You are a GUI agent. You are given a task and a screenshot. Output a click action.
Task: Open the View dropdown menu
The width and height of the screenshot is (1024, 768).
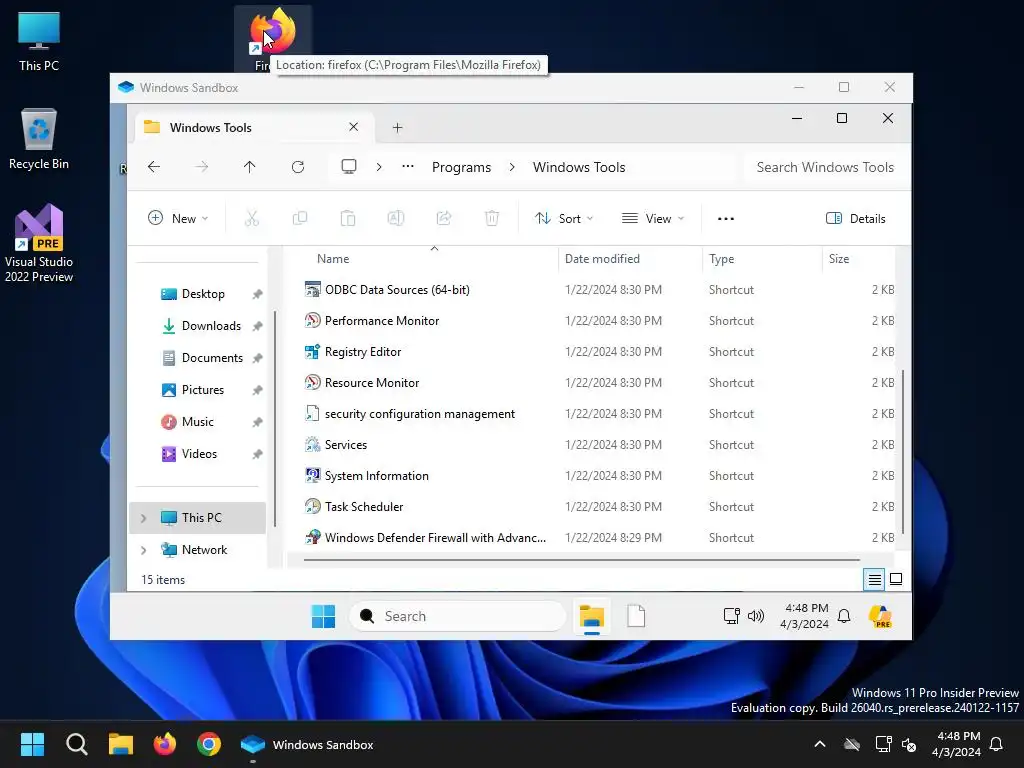pos(652,218)
